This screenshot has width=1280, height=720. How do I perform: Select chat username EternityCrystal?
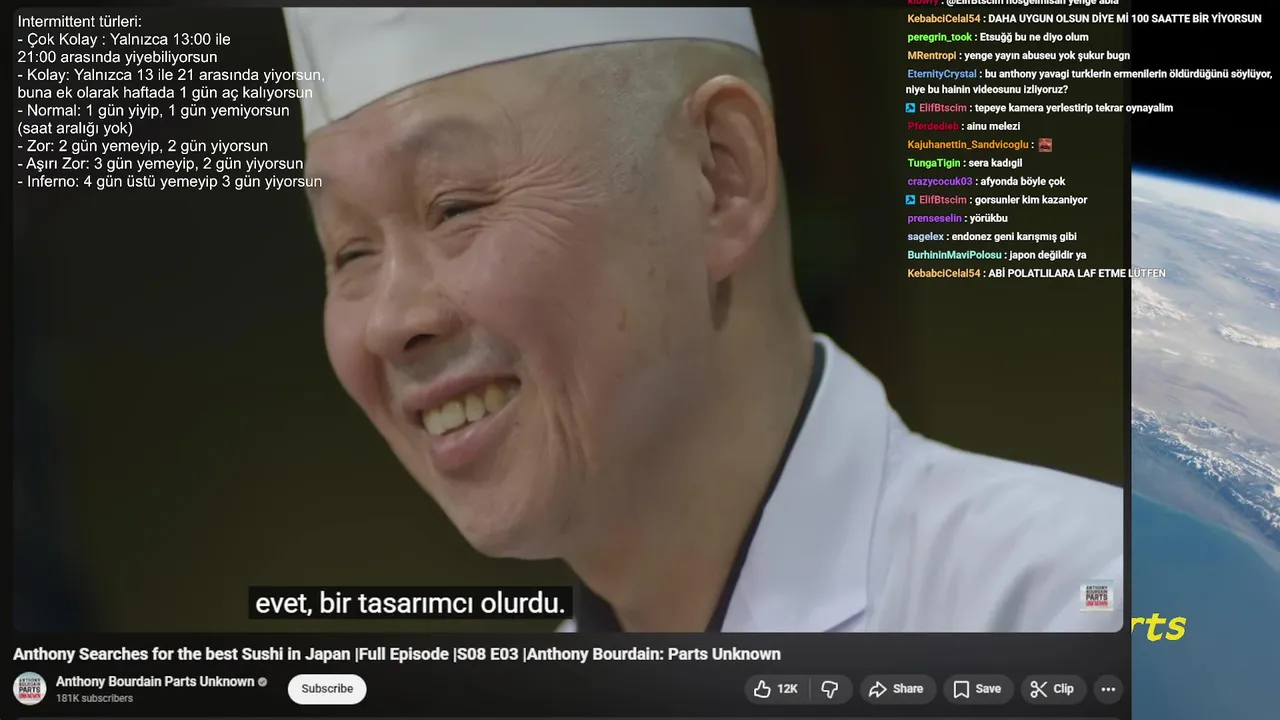tap(942, 74)
